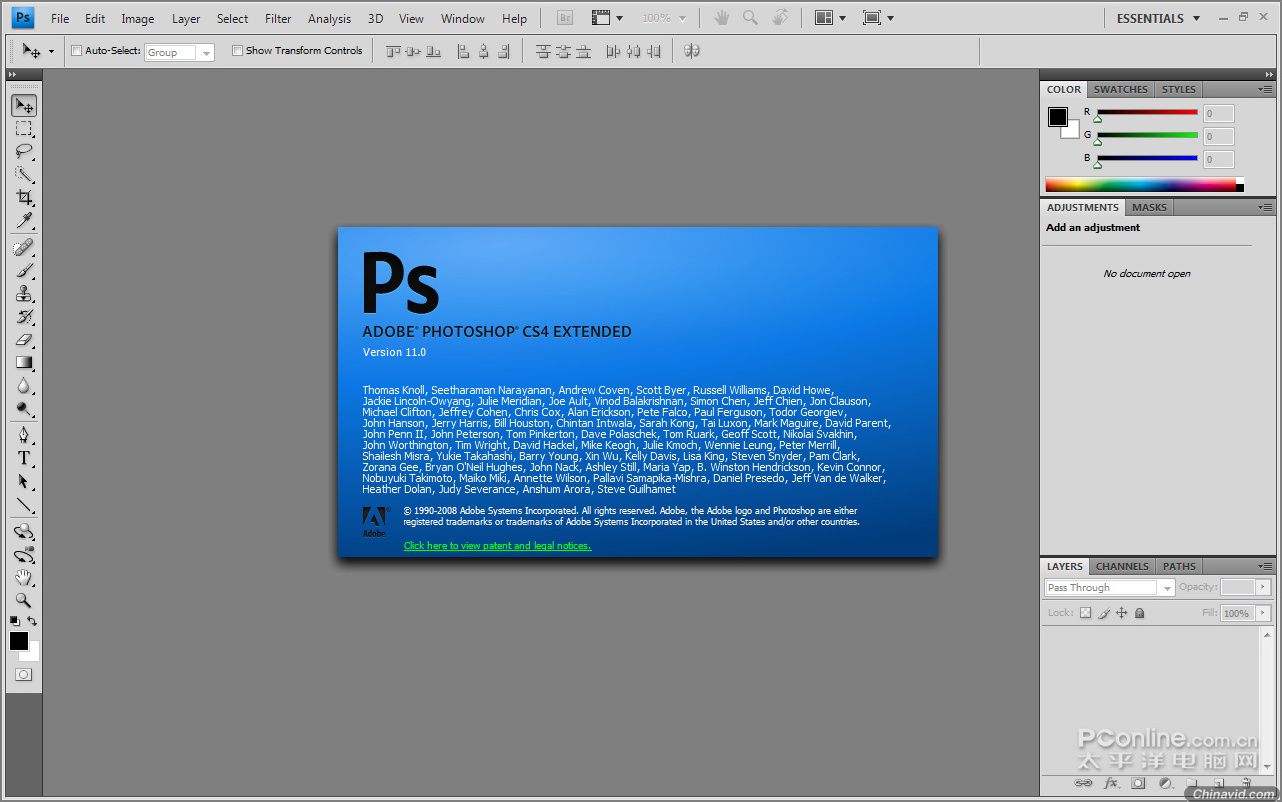The image size is (1282, 802).
Task: Select the Pen tool
Action: [x=24, y=435]
